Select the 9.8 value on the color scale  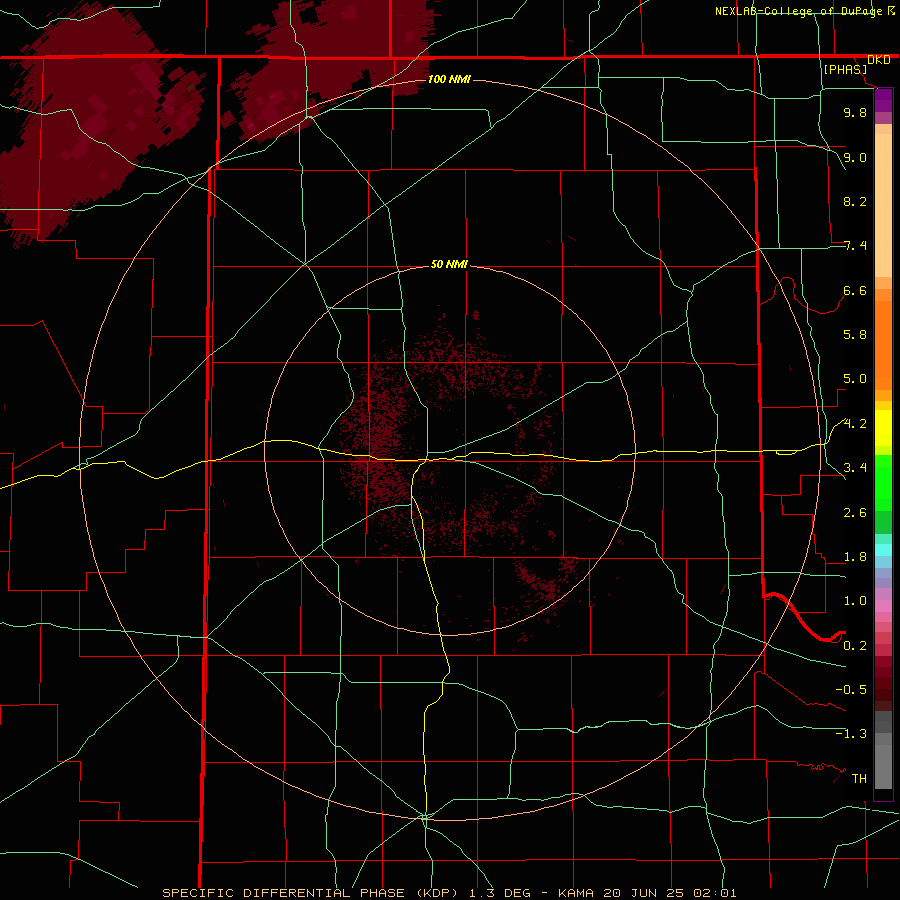[855, 112]
